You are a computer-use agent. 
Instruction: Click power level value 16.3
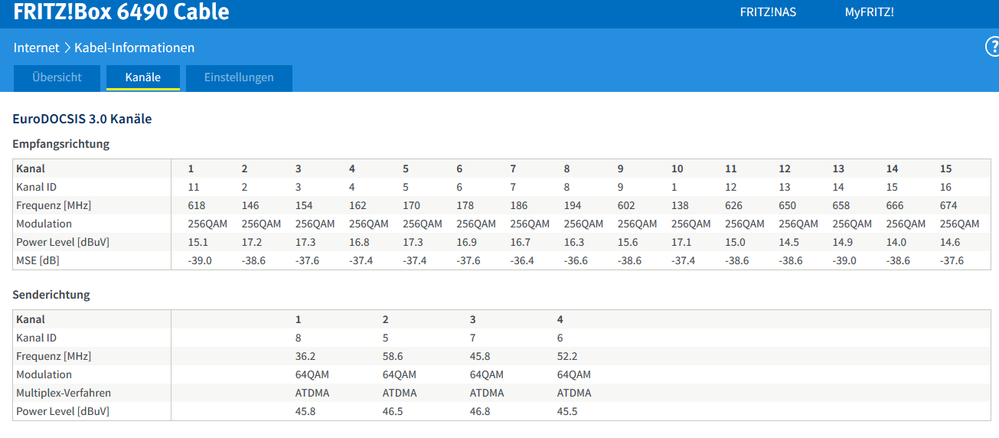coord(573,242)
